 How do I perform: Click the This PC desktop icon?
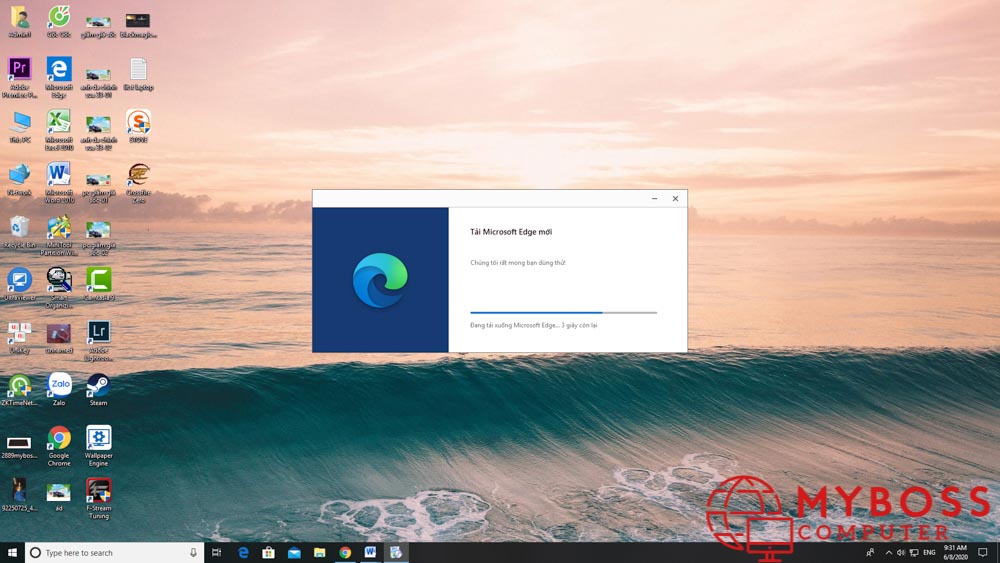tap(19, 122)
